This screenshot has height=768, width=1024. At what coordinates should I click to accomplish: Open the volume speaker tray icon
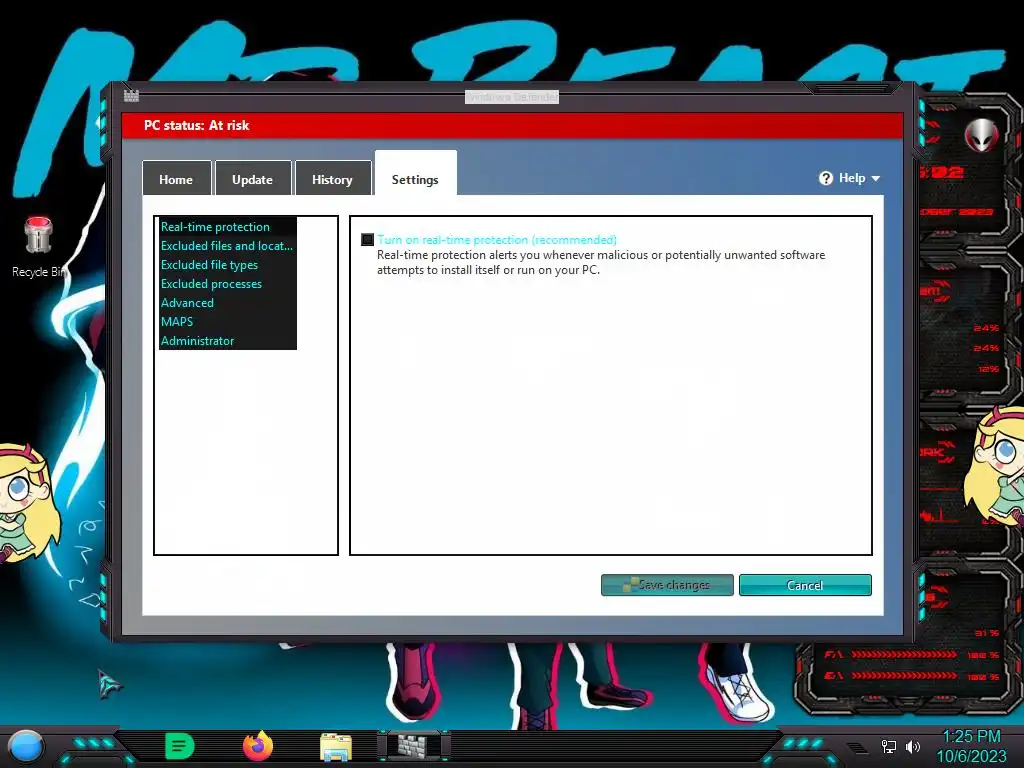pyautogui.click(x=913, y=746)
